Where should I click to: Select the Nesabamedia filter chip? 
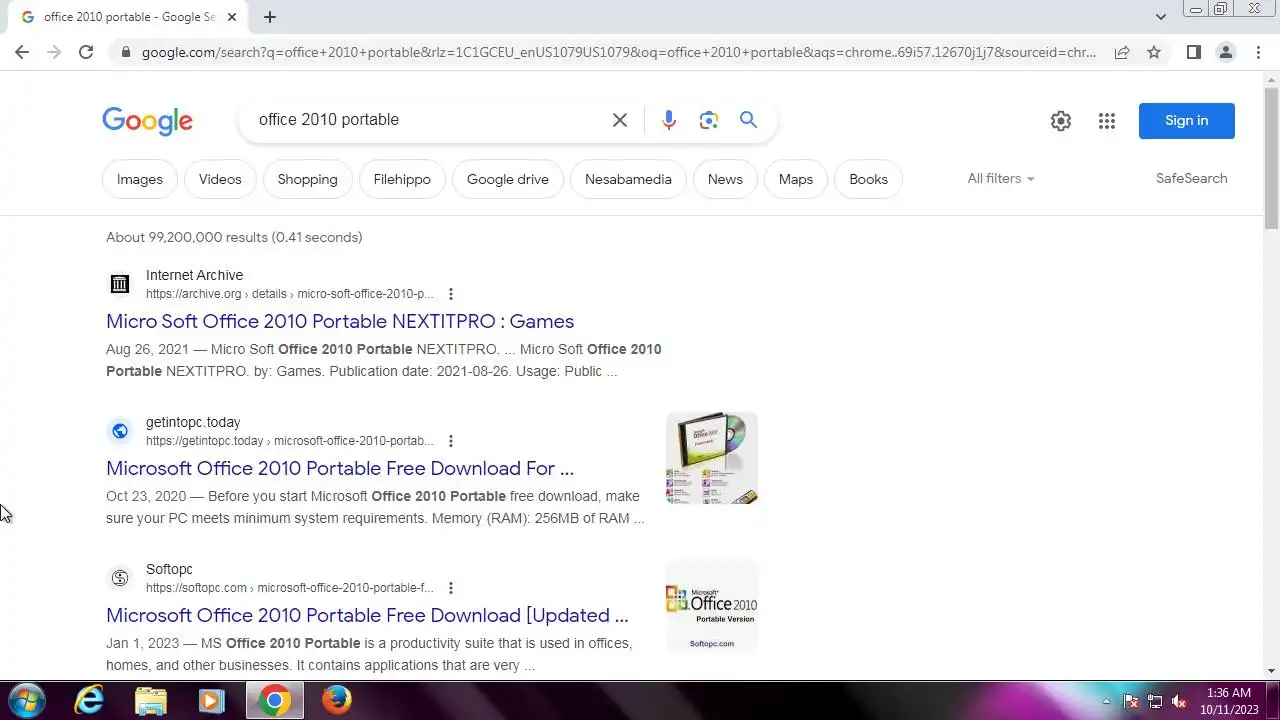pos(628,179)
